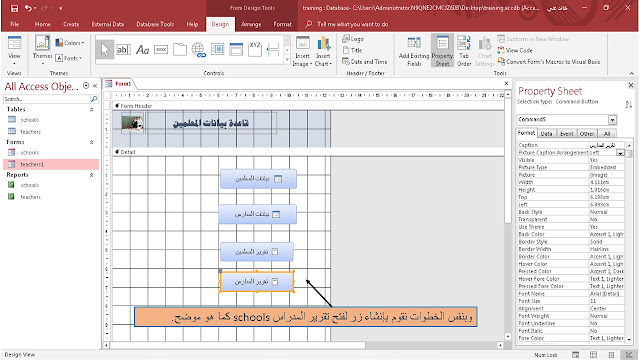Switch to the Create ribbon tab
Screen dimensions: 640x360
coord(71,24)
